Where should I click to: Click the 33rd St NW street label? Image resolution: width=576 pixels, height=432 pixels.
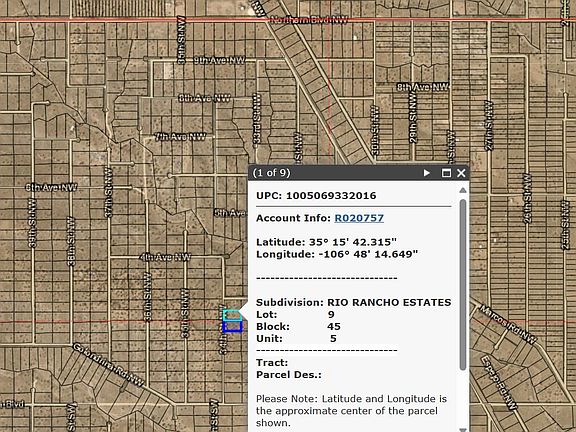[257, 118]
